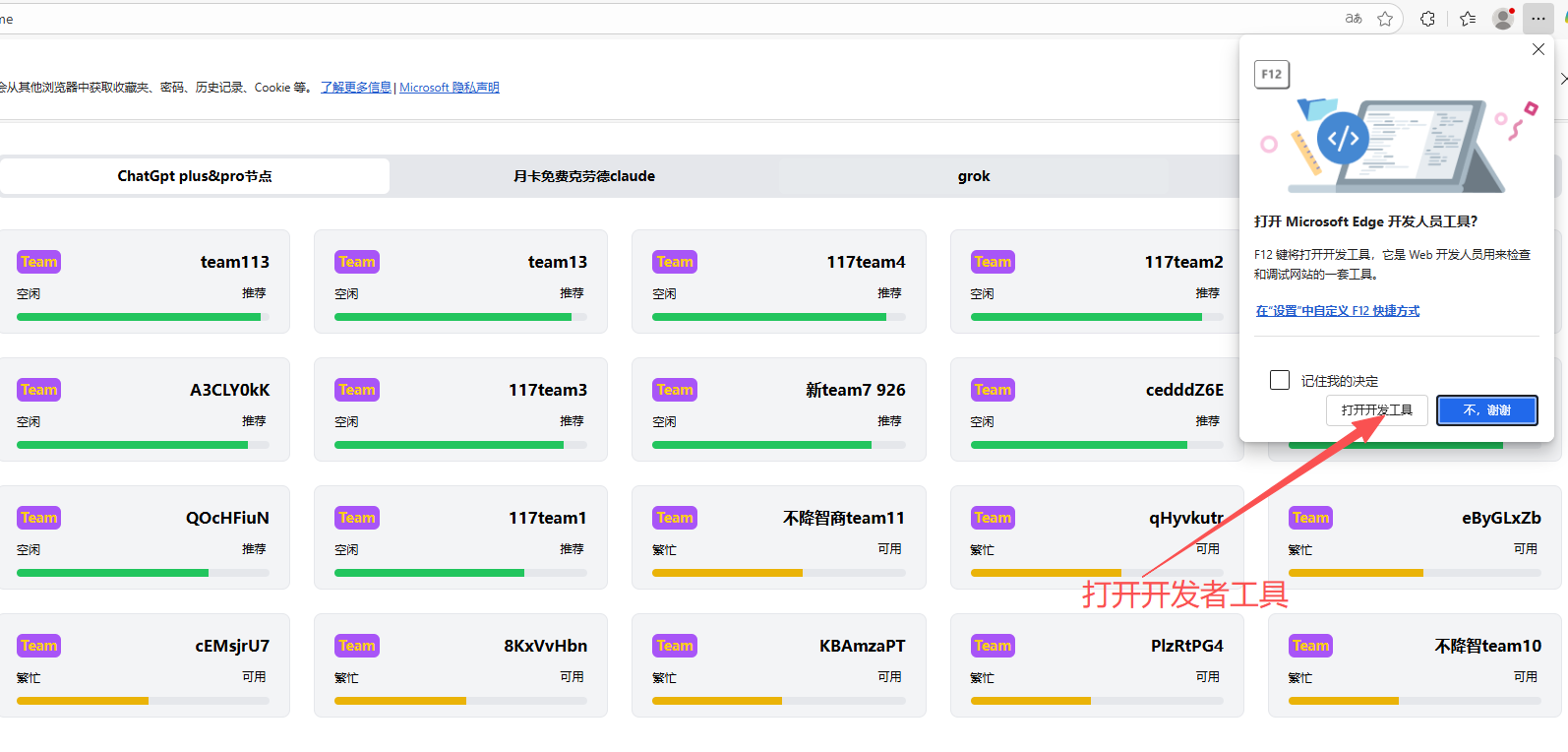Screen dimensions: 1568x752
Task: Click the 不,谢谢 button
Action: coord(1486,410)
